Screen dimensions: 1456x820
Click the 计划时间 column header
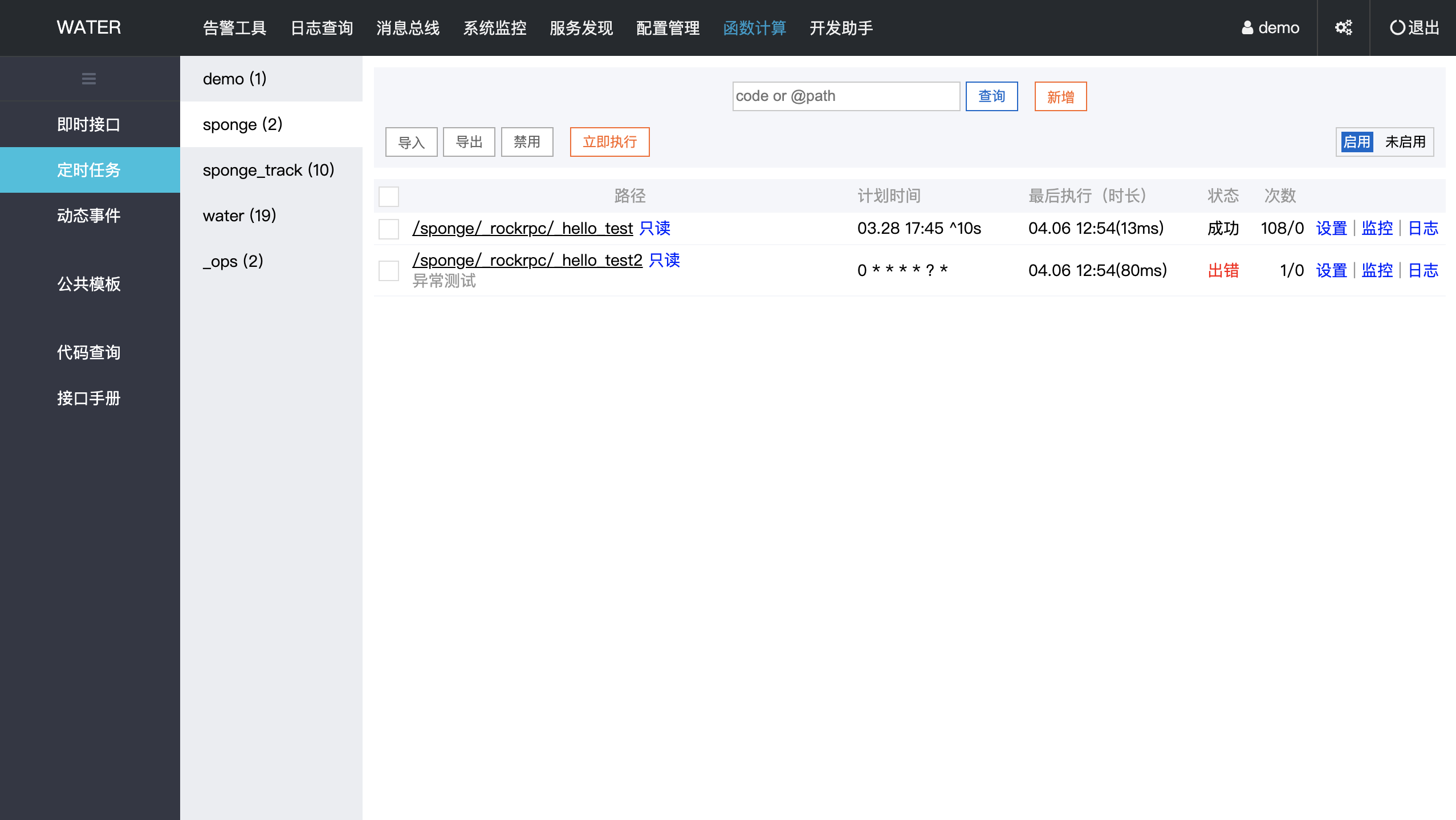(889, 196)
